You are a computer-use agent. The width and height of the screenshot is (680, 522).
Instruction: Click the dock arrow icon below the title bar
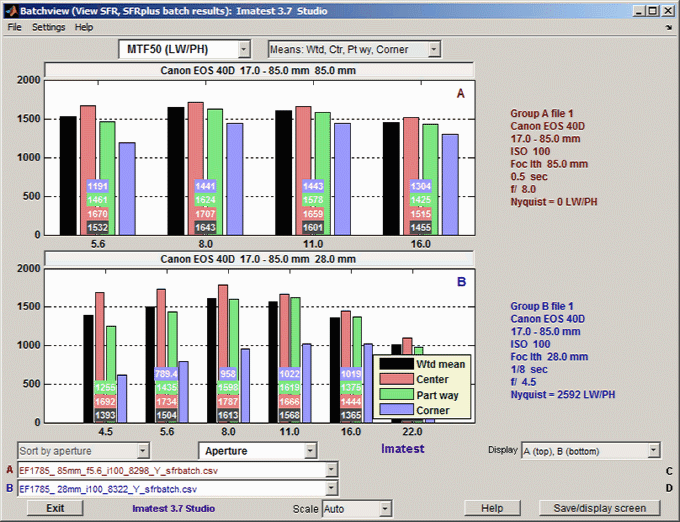(x=669, y=27)
